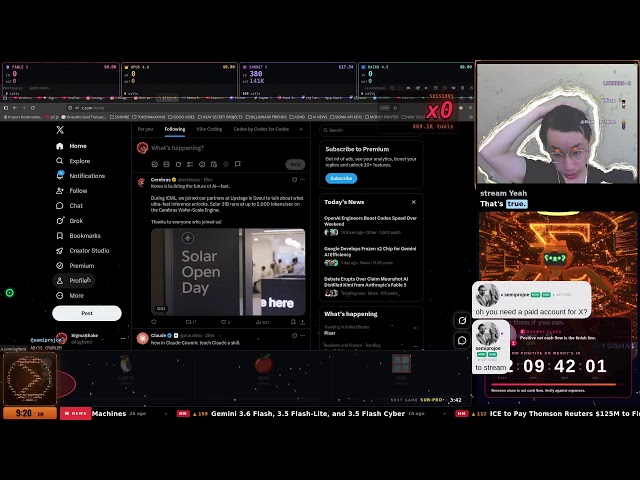This screenshot has width=640, height=480.
Task: Open the AI NEWS bookmark folder
Action: (318, 117)
